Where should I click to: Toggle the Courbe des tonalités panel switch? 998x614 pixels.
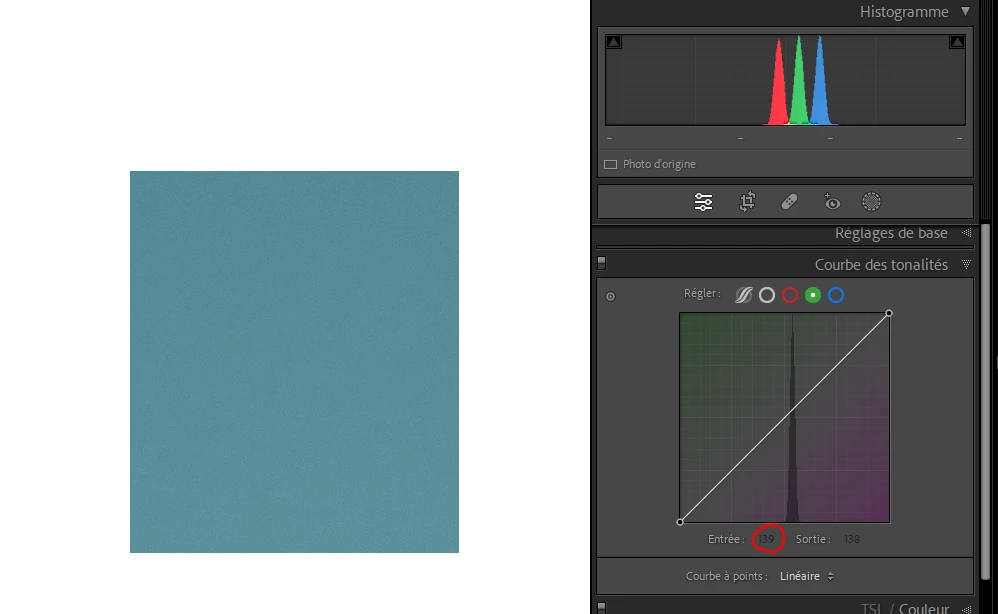pyautogui.click(x=601, y=263)
